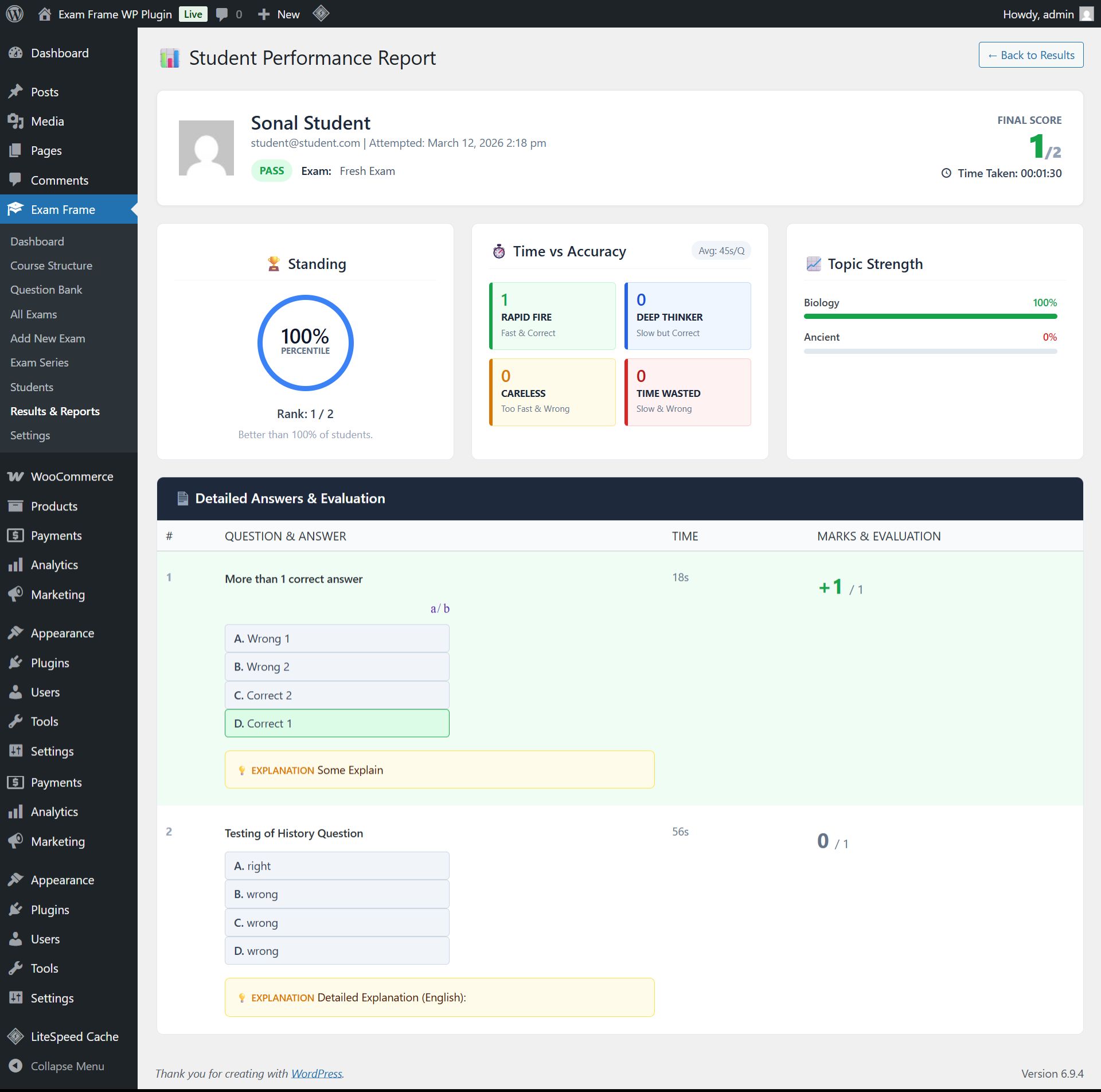This screenshot has width=1101, height=1092.
Task: Click the Rapid Fire stat card
Action: click(552, 316)
